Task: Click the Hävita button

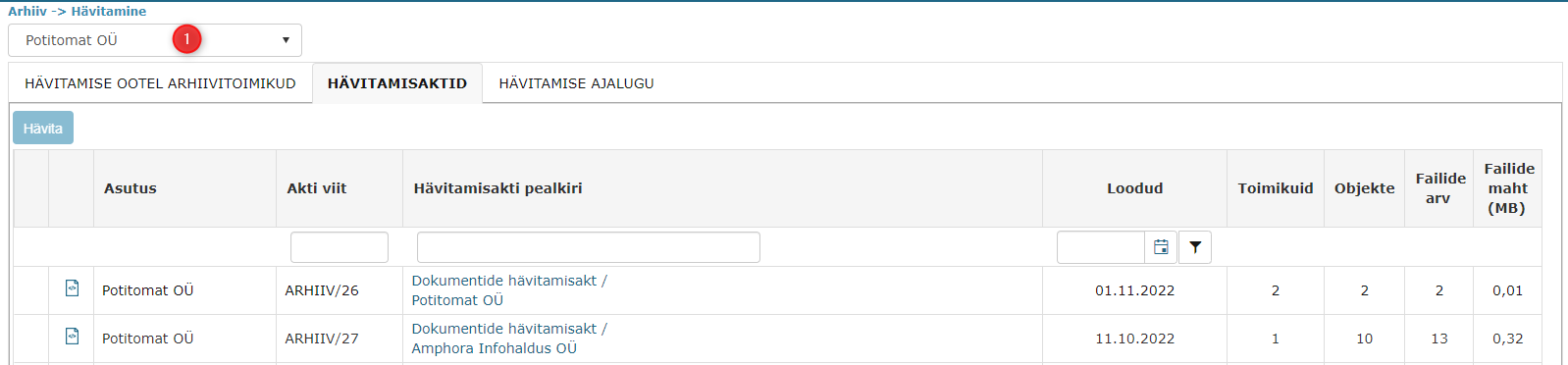Action: pos(43,129)
